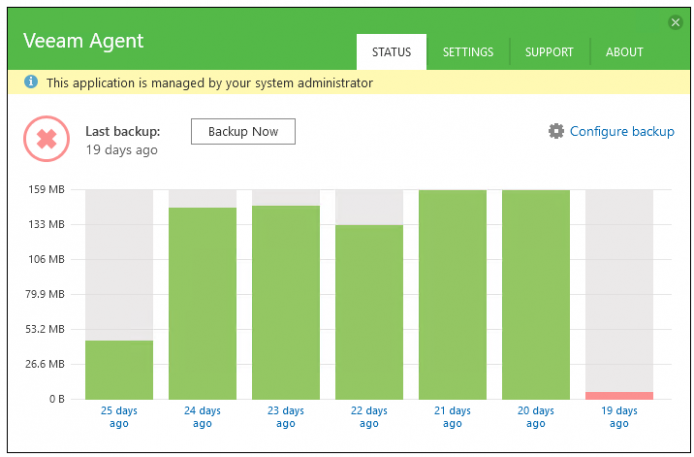The height and width of the screenshot is (457, 694).
Task: Select the Status tab
Action: point(391,52)
